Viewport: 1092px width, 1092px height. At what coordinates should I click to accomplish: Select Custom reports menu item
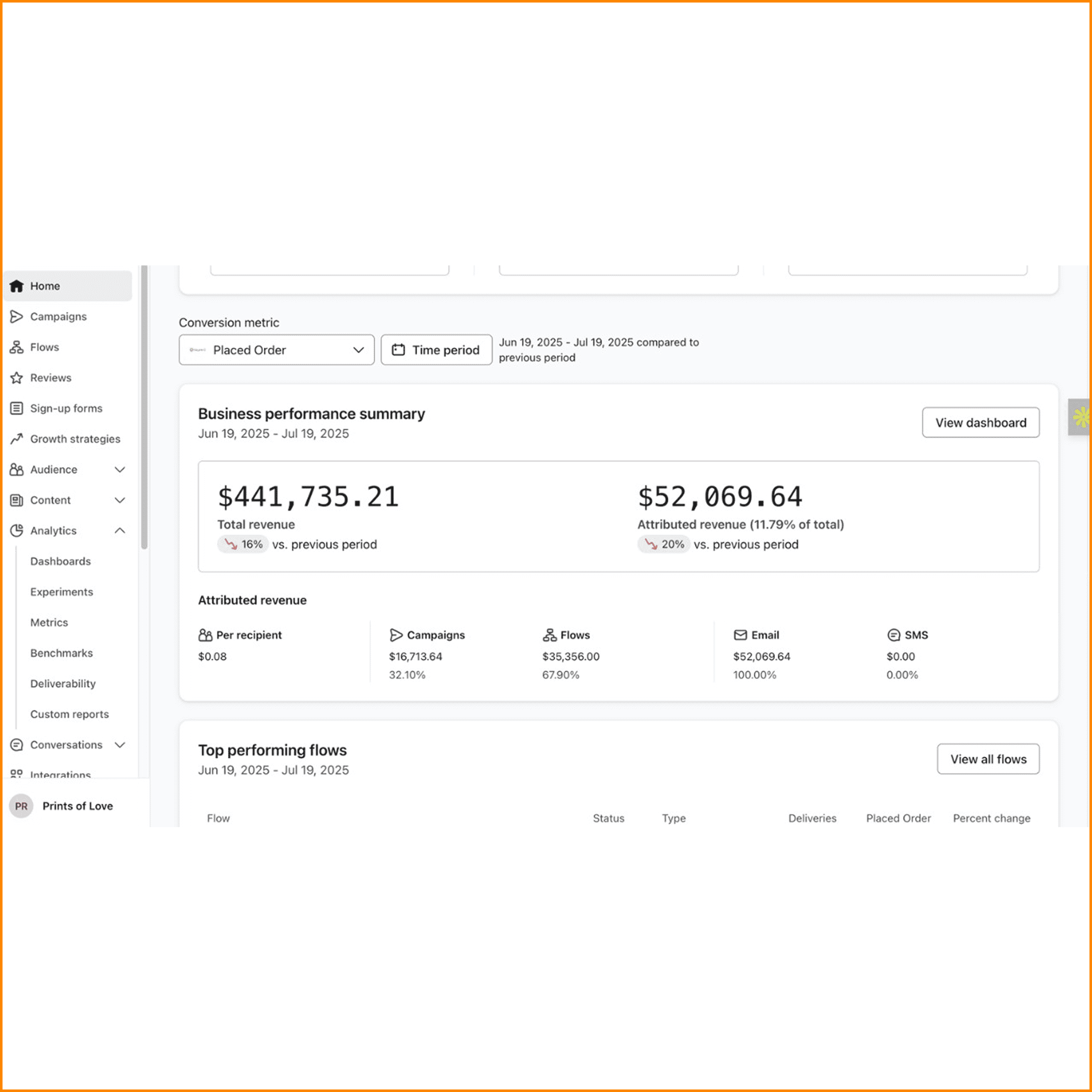(x=70, y=714)
